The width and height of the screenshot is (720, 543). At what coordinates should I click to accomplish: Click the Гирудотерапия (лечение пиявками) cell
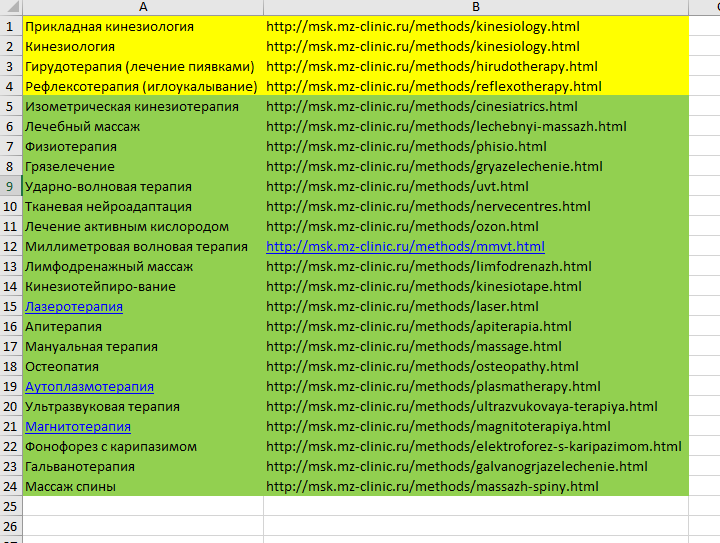tap(140, 67)
